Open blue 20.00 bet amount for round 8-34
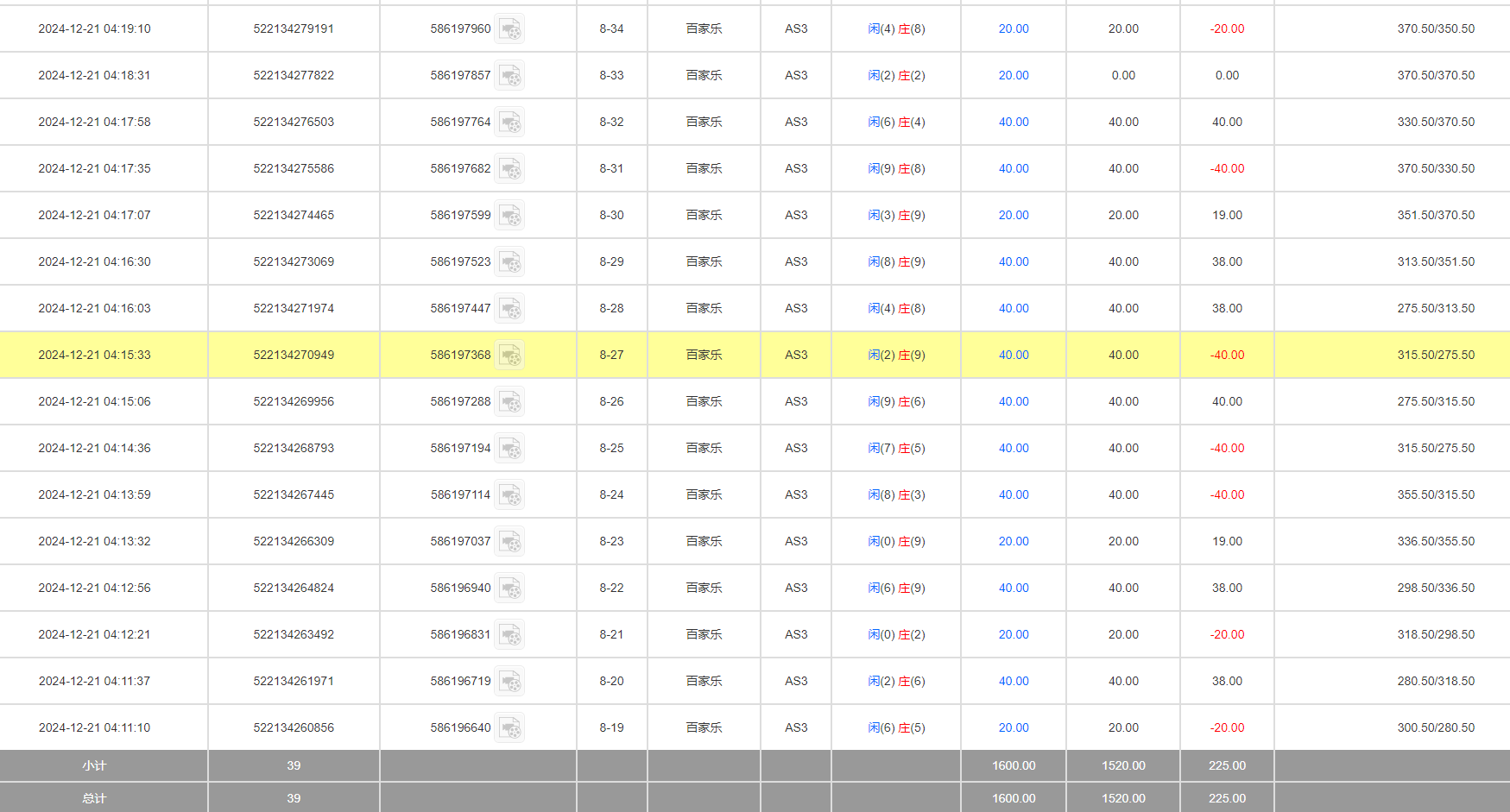1510x812 pixels. 1014,29
